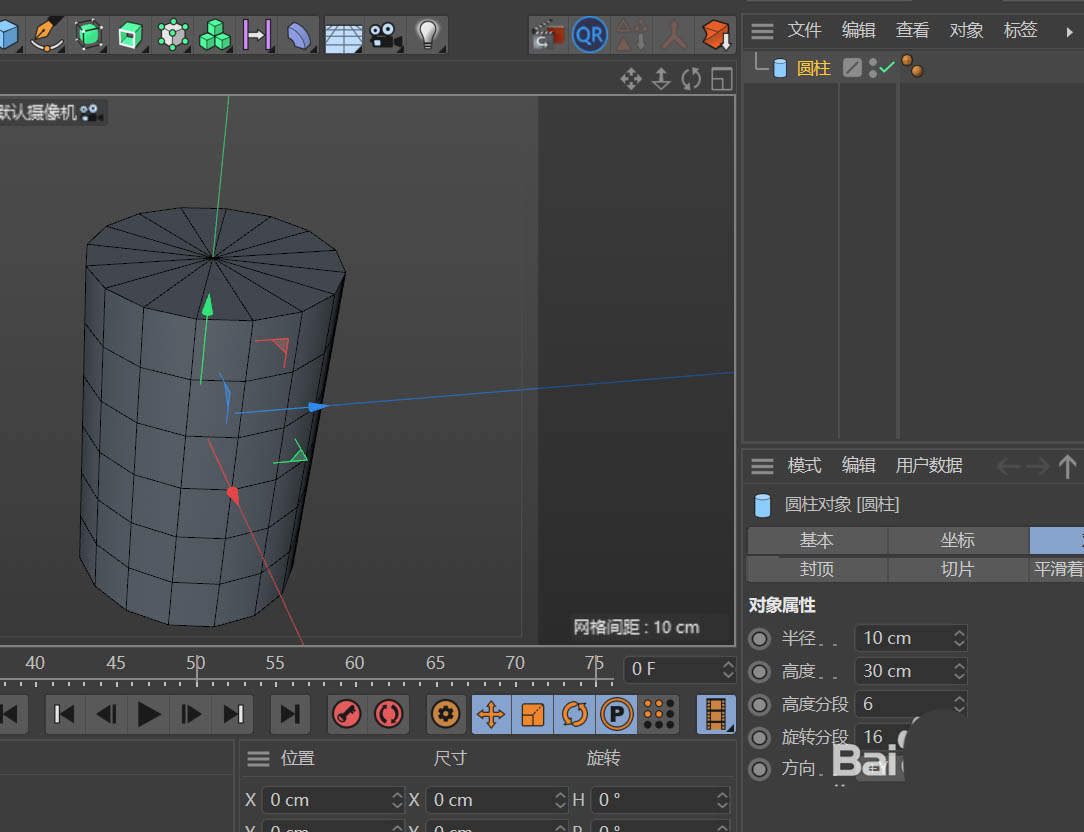
Task: Click the blue QR plugin icon
Action: click(589, 35)
